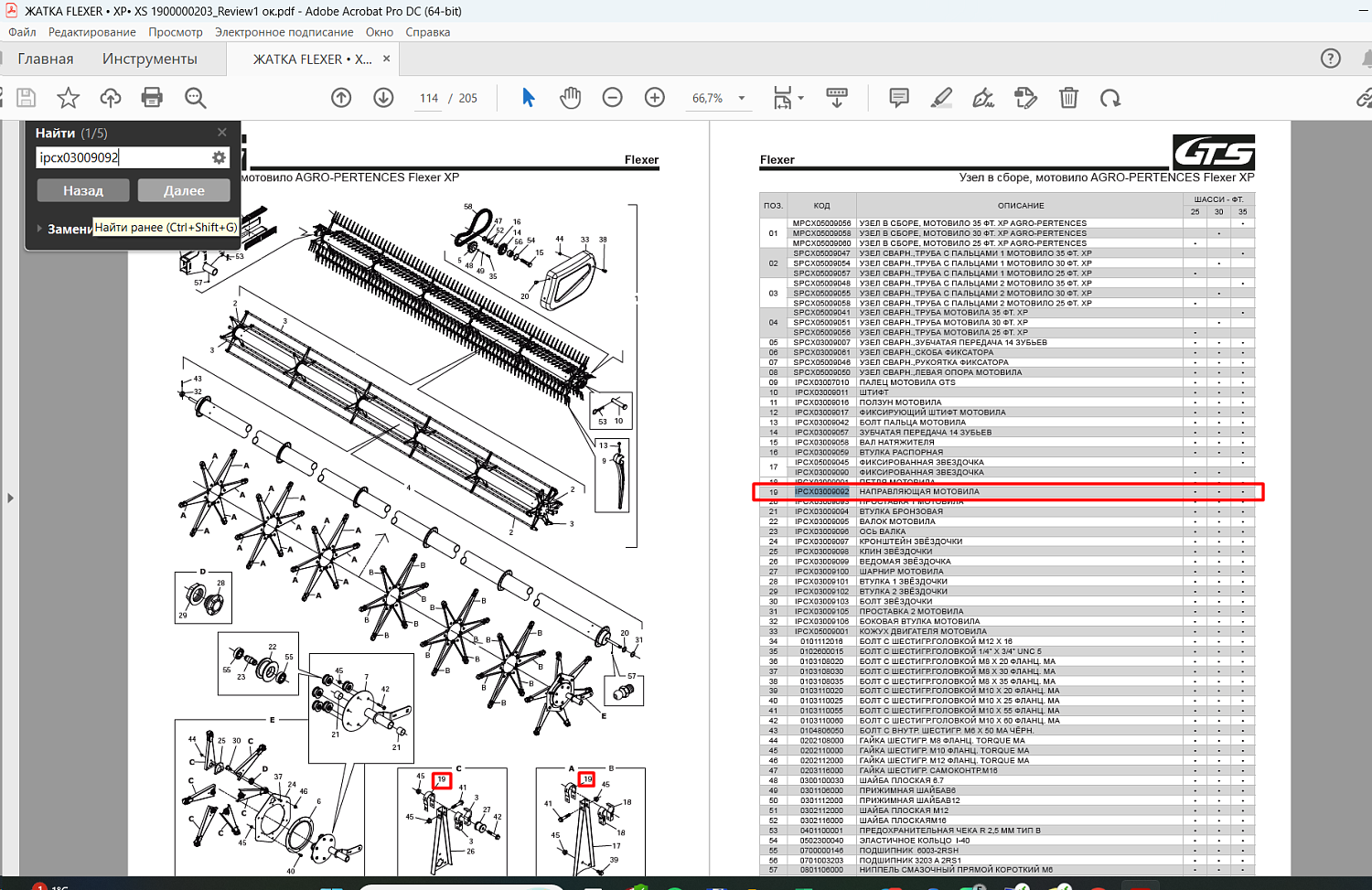Click the GTS logo on the page

(1214, 151)
